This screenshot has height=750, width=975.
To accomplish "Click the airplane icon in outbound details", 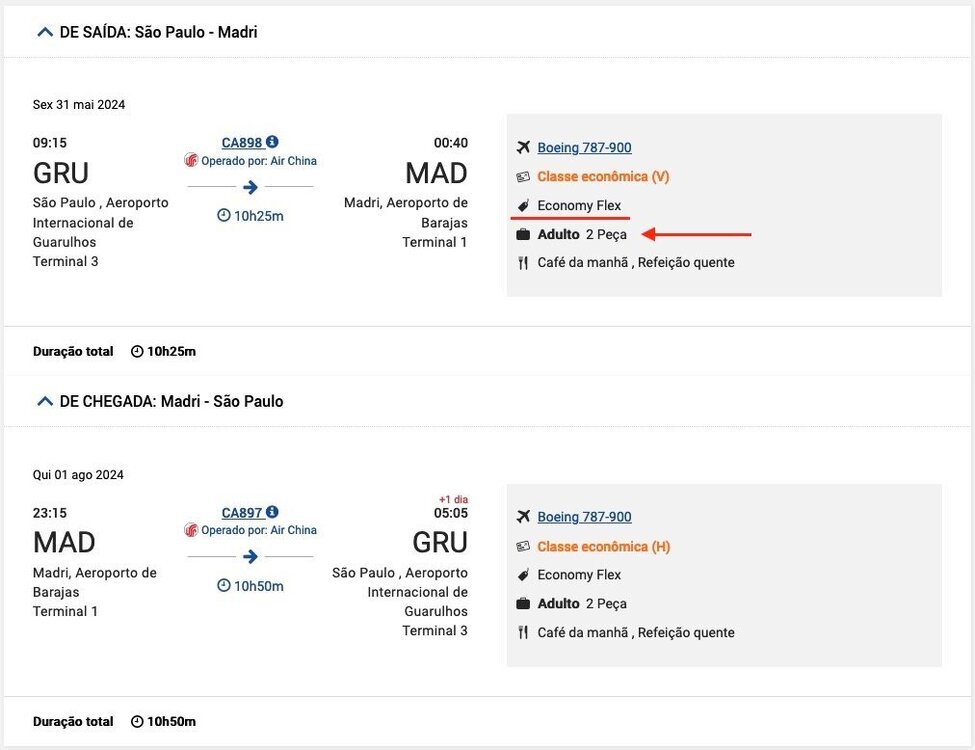I will [522, 148].
